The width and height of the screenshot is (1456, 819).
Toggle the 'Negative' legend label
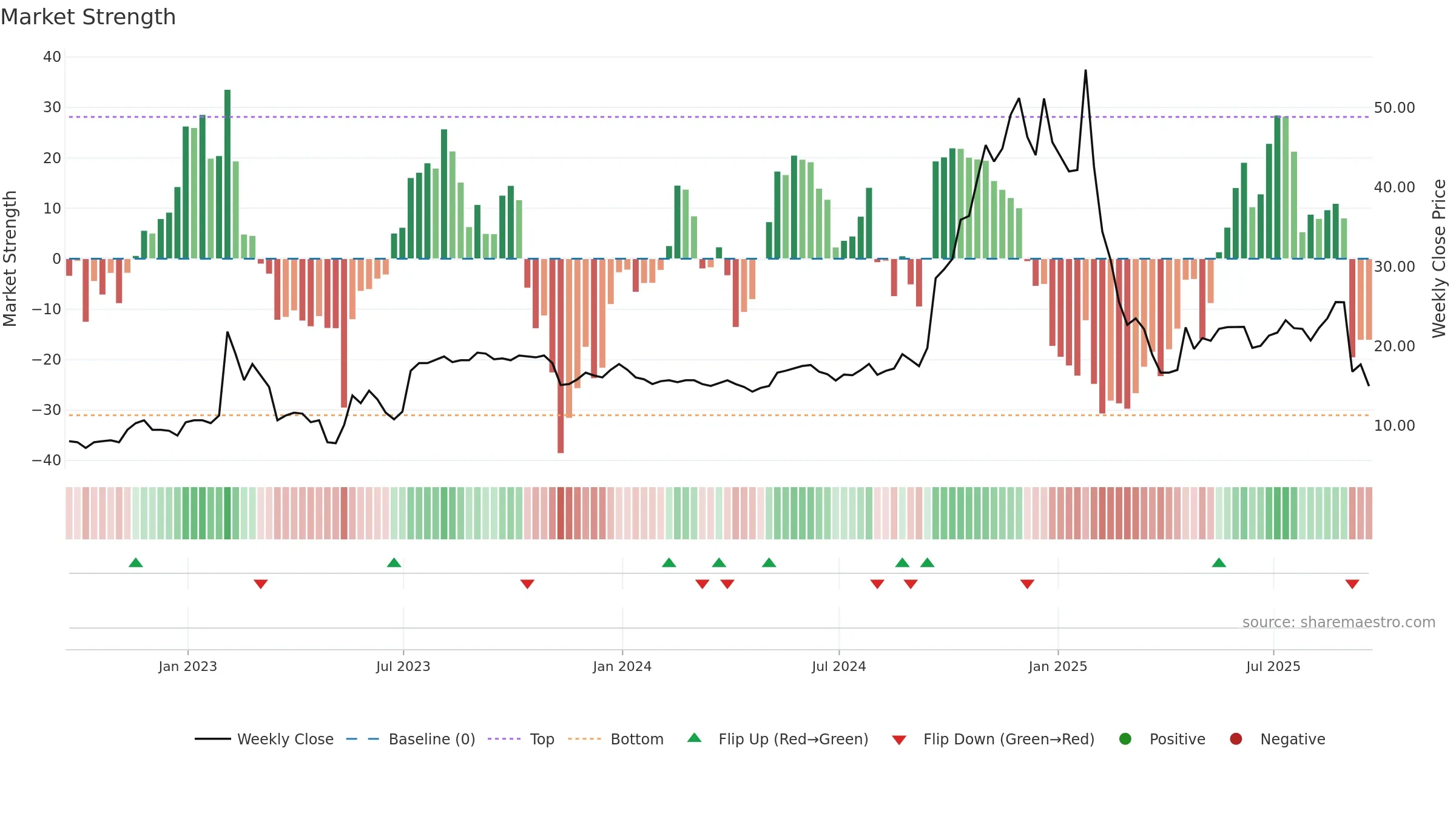coord(1293,740)
